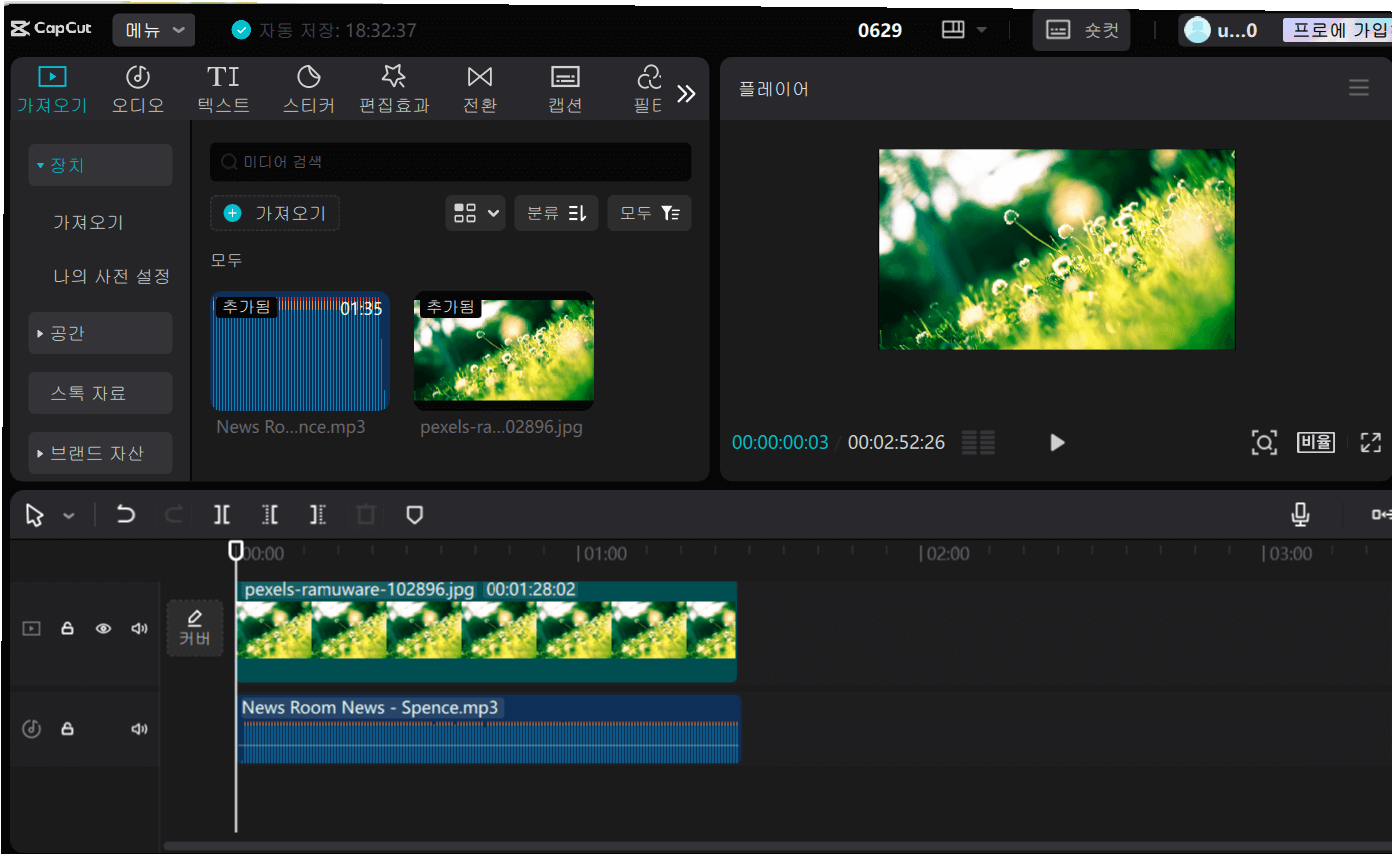
Task: Select 나의 사전 설정 in sidebar
Action: pos(111,276)
